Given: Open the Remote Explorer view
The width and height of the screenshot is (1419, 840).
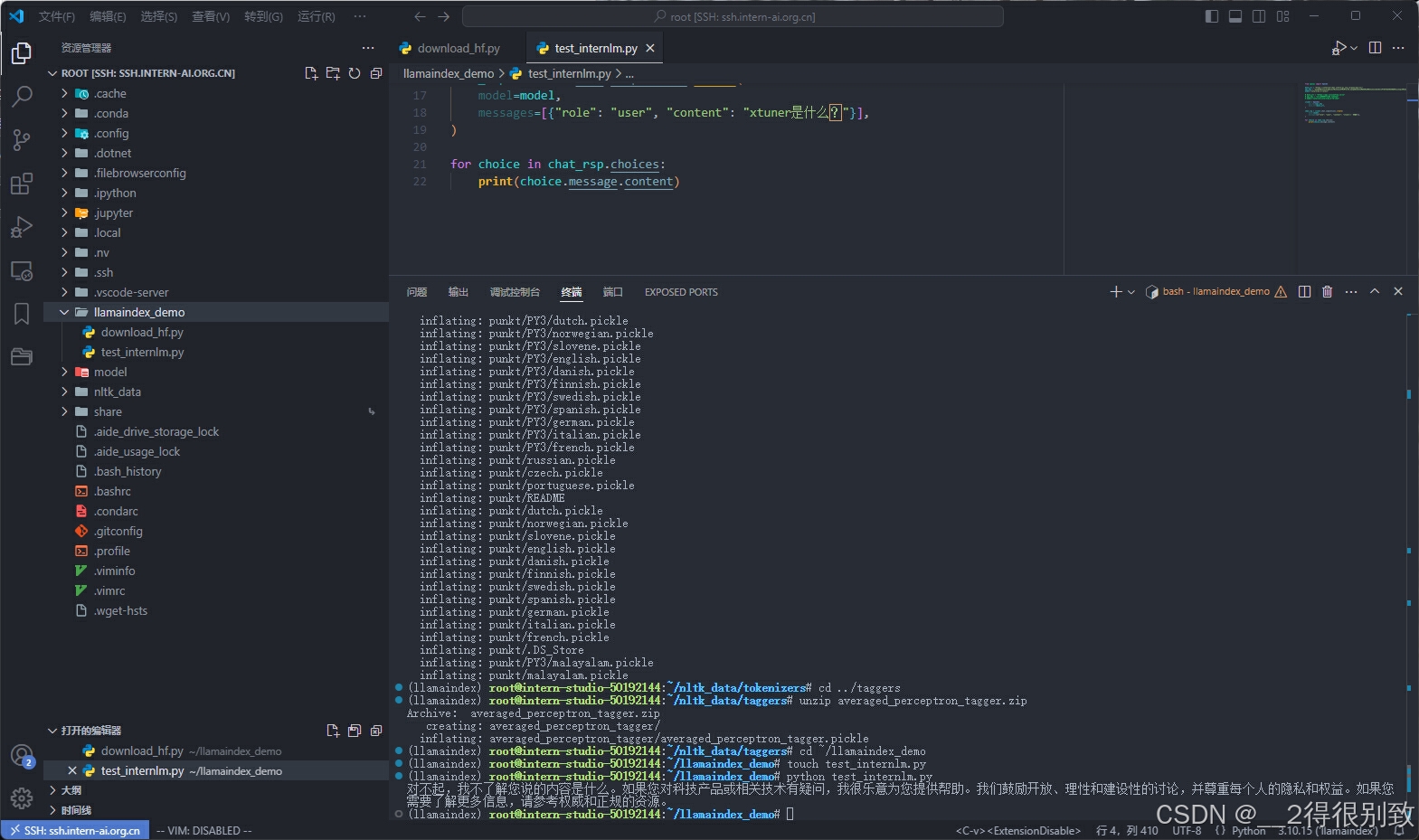Looking at the screenshot, I should point(22,270).
